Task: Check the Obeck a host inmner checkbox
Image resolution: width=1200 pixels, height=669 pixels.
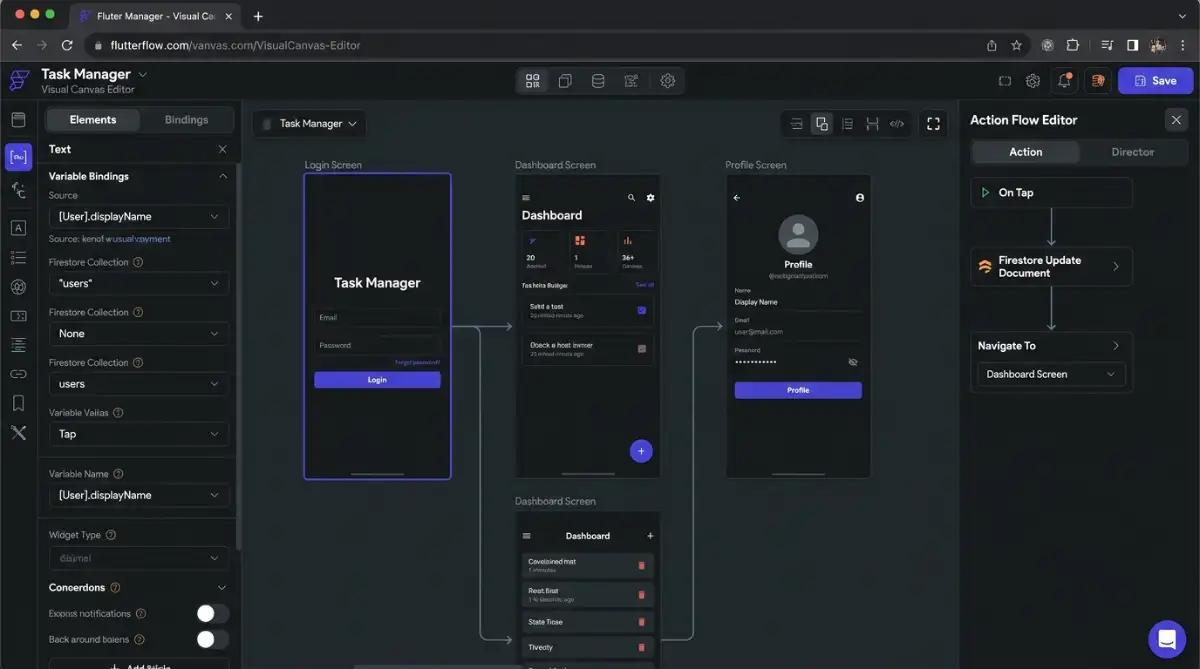Action: [641, 348]
